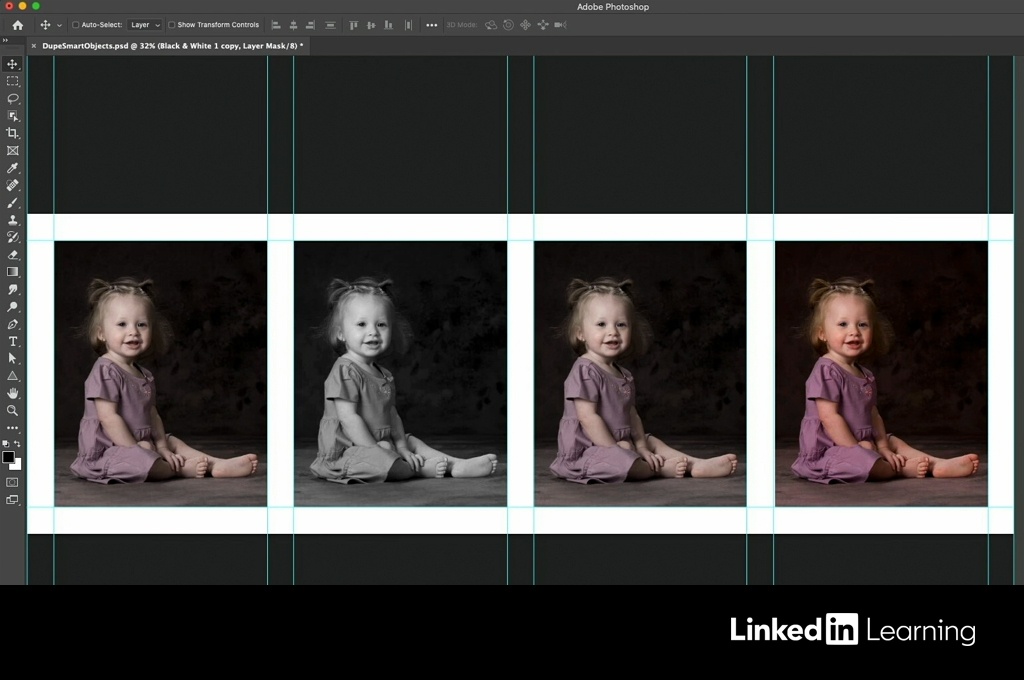Choose the Horizontal Type tool

(x=13, y=341)
